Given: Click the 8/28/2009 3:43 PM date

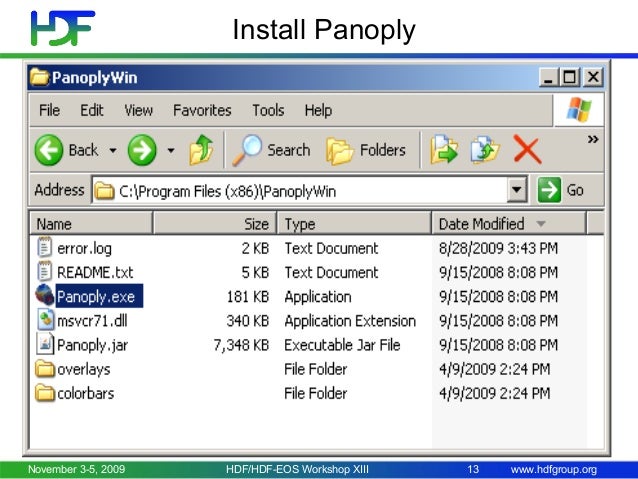Looking at the screenshot, I should click(x=498, y=248).
